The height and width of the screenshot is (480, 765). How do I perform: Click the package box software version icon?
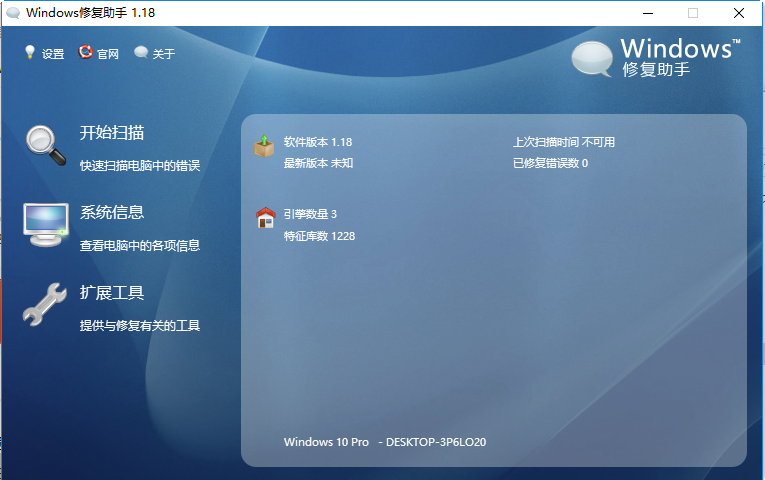click(264, 147)
